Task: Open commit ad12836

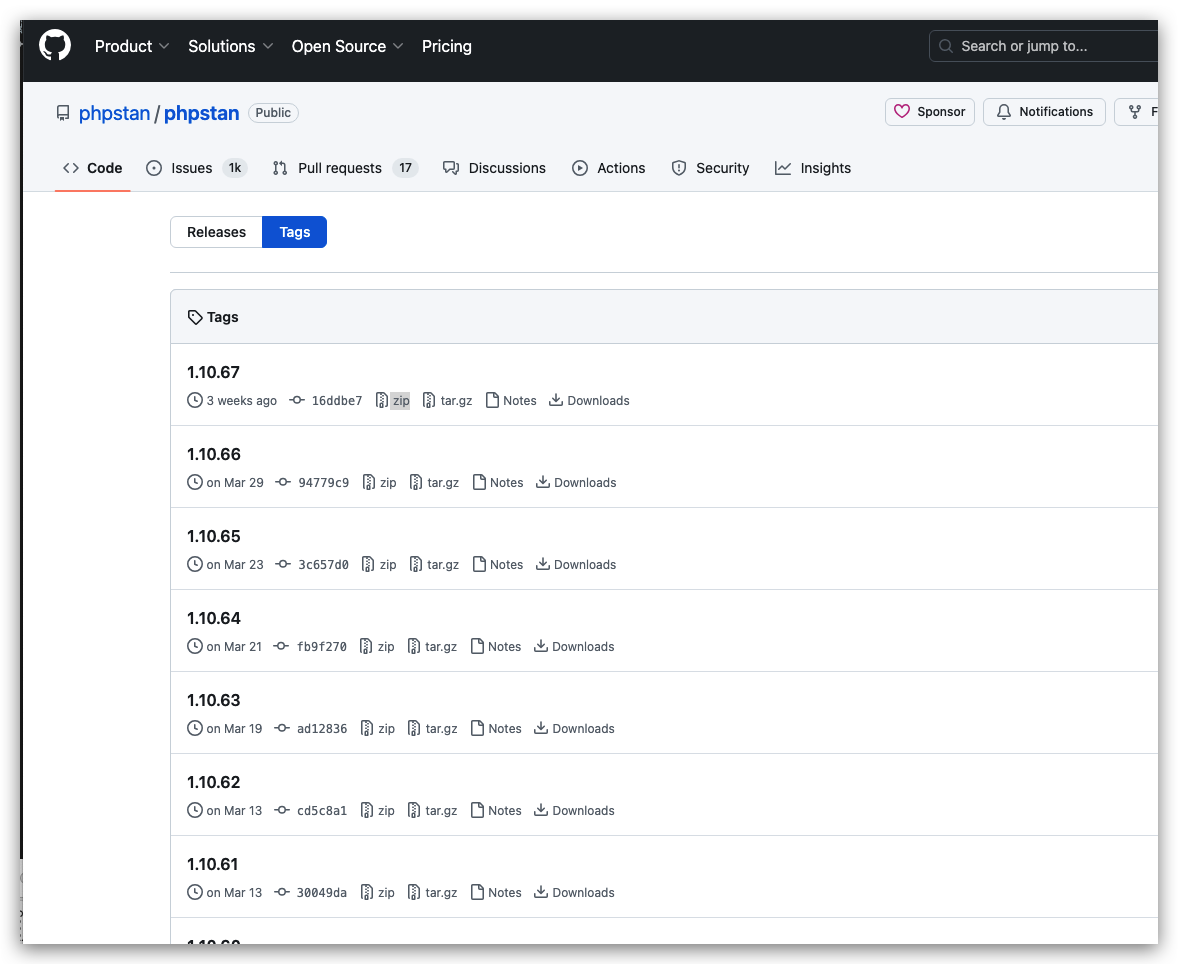Action: point(311,728)
